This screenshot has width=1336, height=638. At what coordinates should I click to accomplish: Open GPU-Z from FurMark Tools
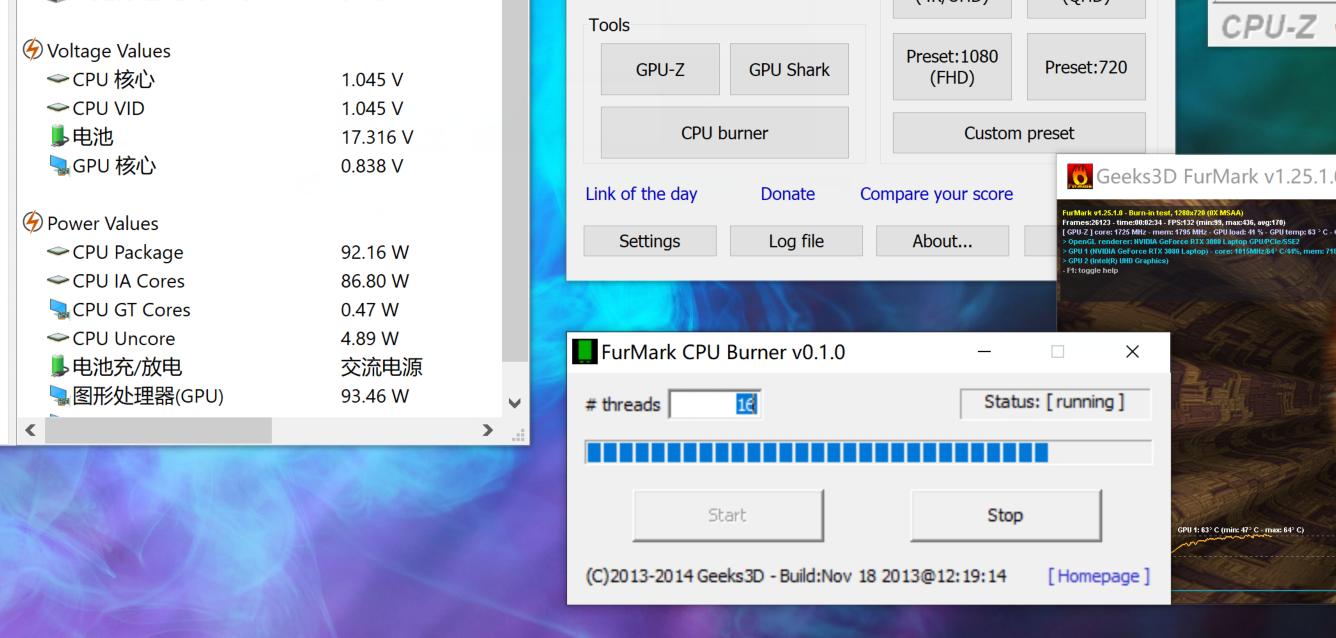660,69
